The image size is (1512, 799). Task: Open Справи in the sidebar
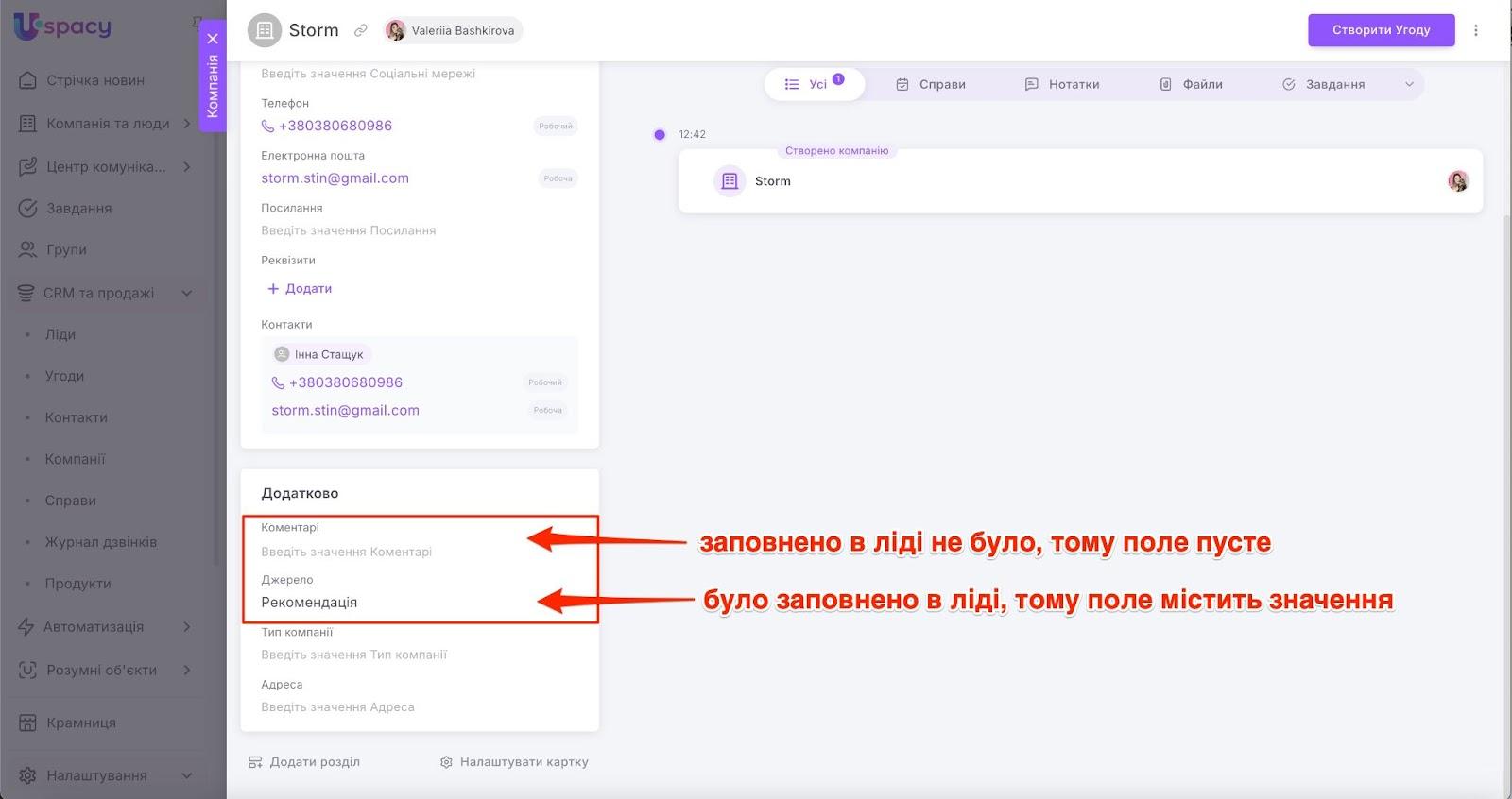(71, 501)
